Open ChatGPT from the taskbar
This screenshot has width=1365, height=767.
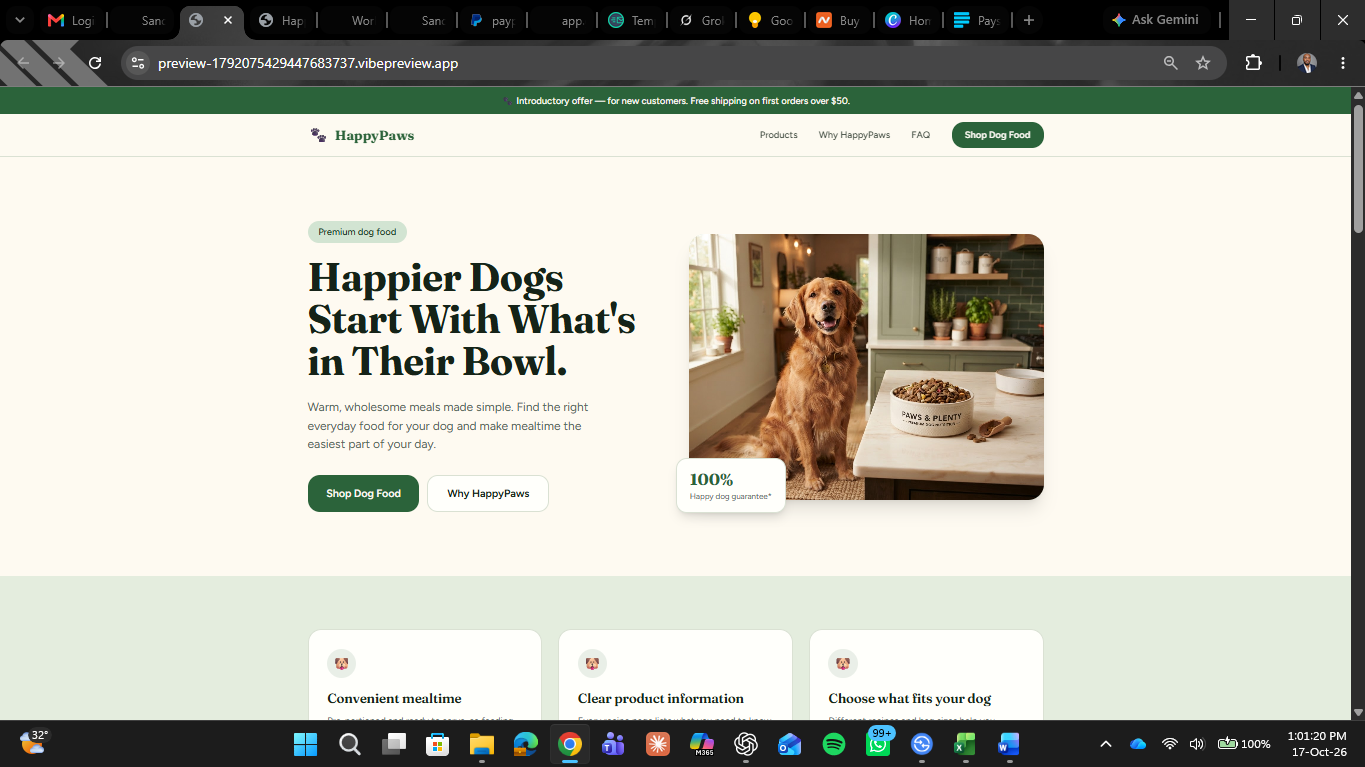pyautogui.click(x=745, y=744)
